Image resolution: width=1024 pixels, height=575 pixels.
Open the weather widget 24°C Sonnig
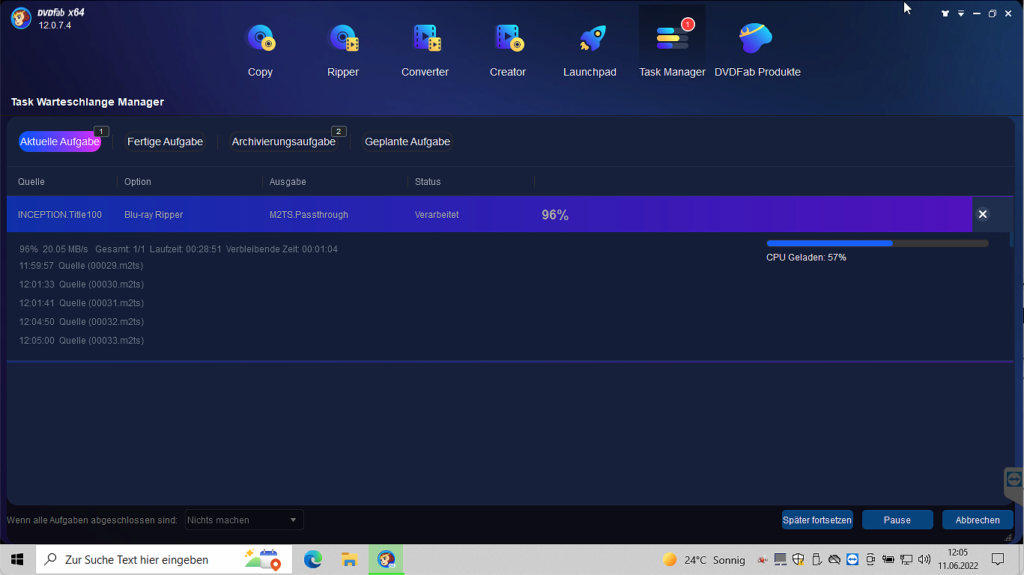click(704, 560)
